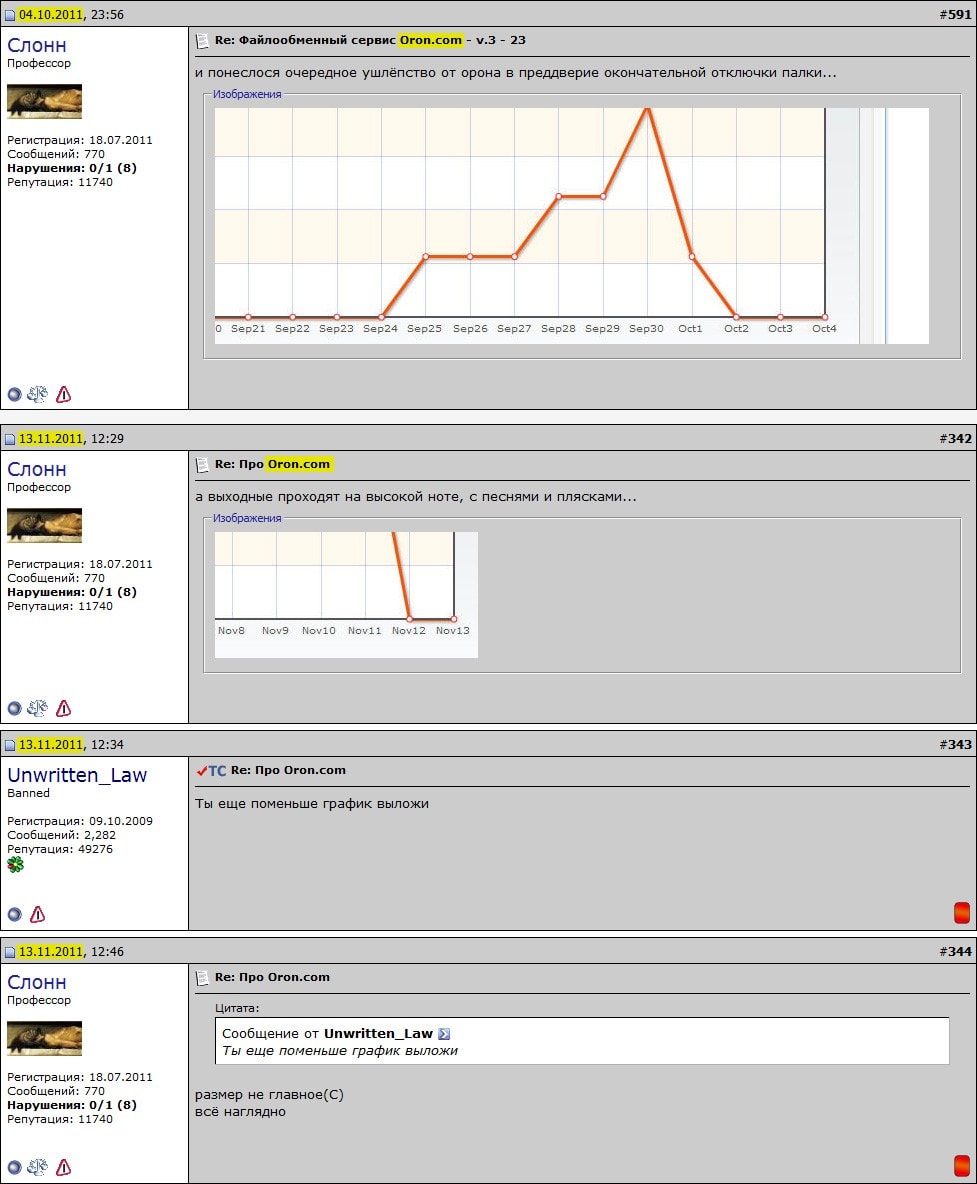Open the Sep21–Oct4 graph image attachment
The image size is (977, 1184).
(572, 226)
